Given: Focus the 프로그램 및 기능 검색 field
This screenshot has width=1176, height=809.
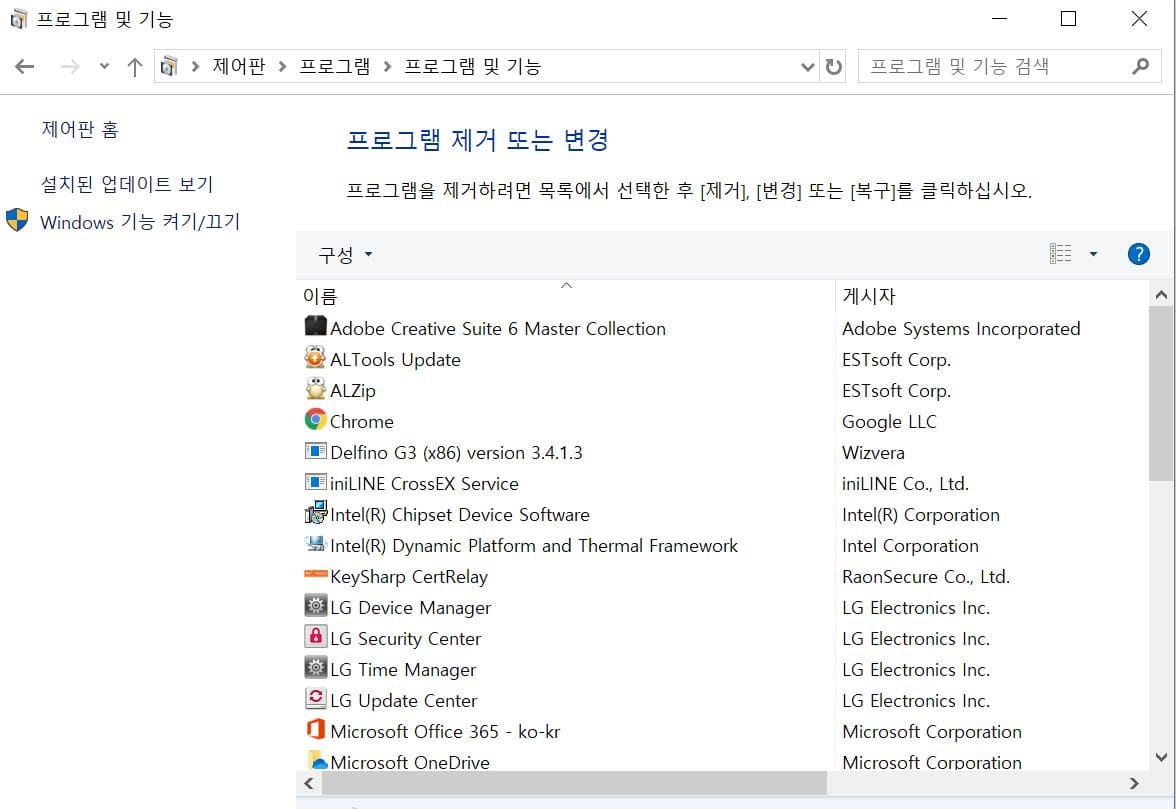Looking at the screenshot, I should point(1010,67).
